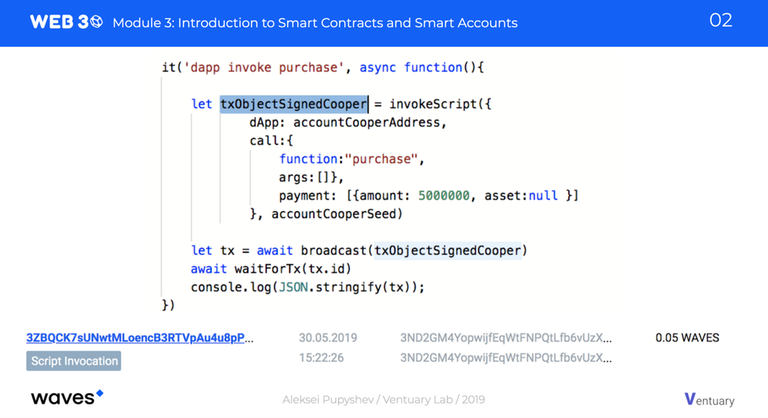Open the transaction ID link 3ZBQCK7sUNwtMLoencB3RTVpAu4u8pP
The width and height of the screenshot is (768, 418).
pos(140,338)
